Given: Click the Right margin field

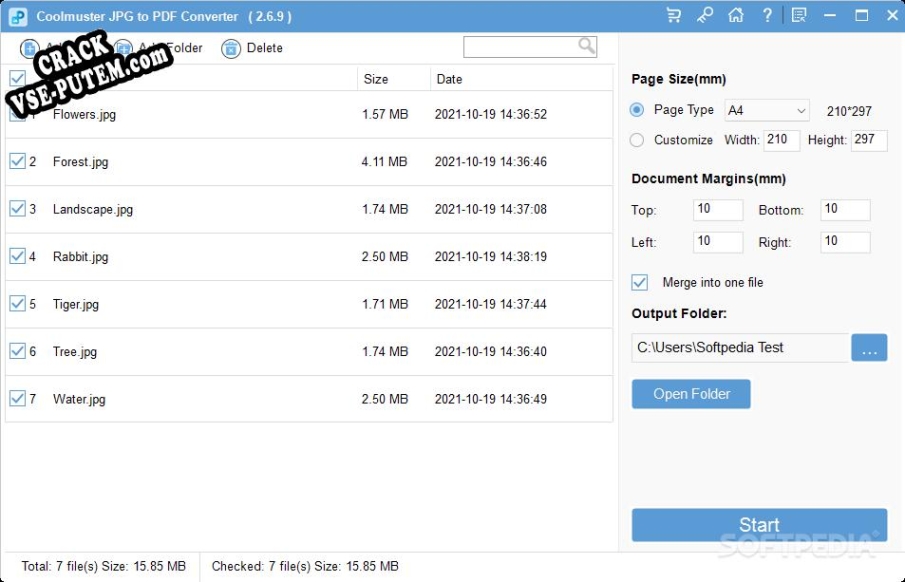Looking at the screenshot, I should pos(845,242).
